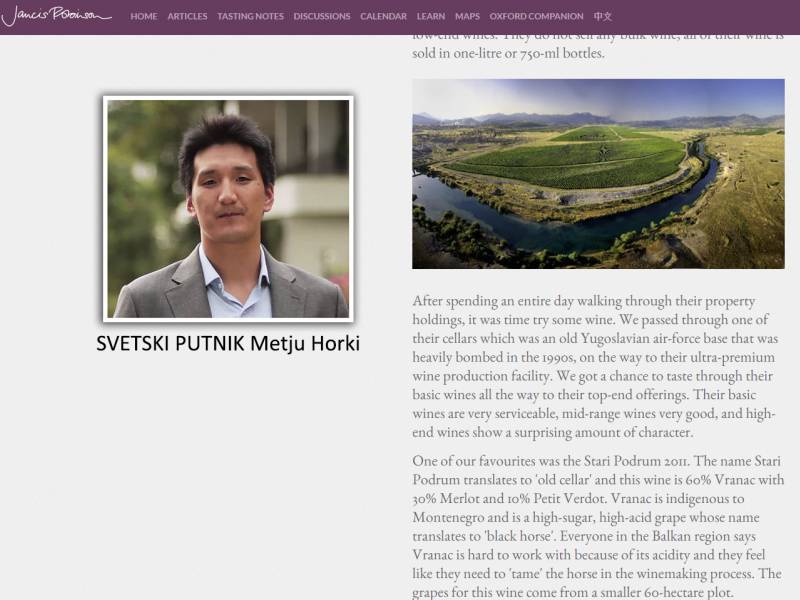Image resolution: width=800 pixels, height=600 pixels.
Task: Open the vineyard and river panorama image
Action: pyautogui.click(x=598, y=174)
